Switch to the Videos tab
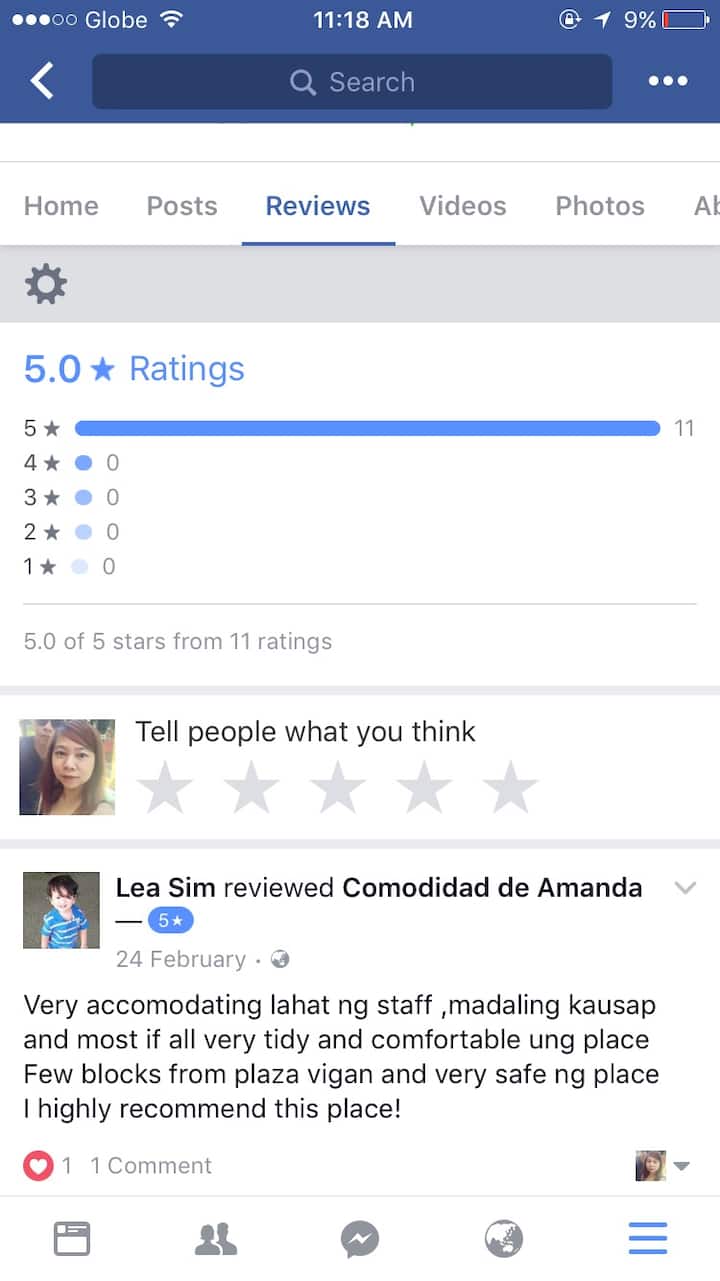 pyautogui.click(x=462, y=206)
